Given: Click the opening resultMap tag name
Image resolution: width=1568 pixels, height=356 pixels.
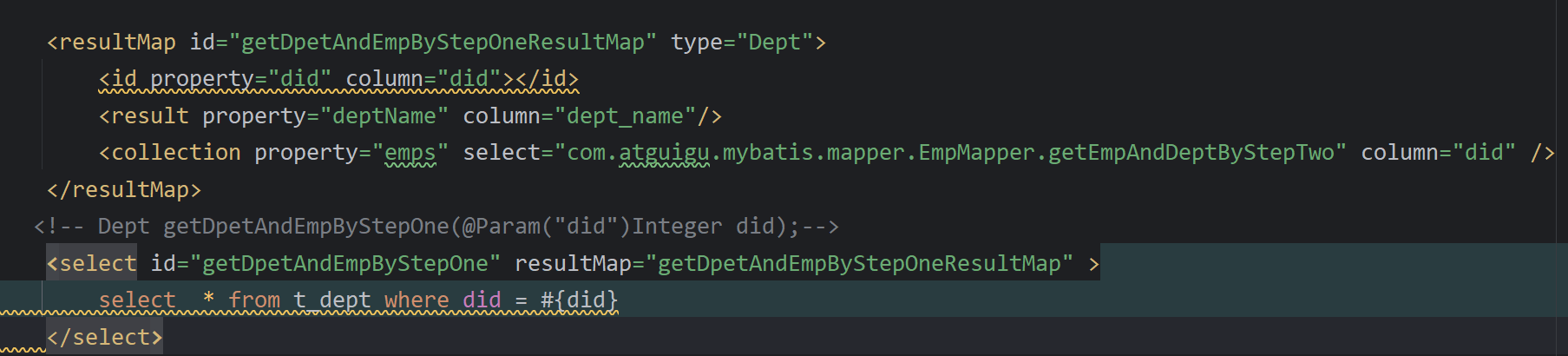Looking at the screenshot, I should (x=116, y=43).
